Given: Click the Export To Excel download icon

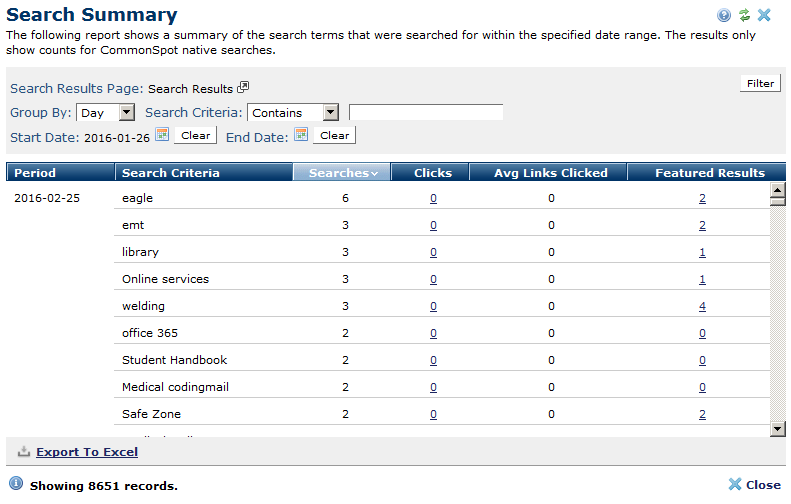Looking at the screenshot, I should 24,452.
